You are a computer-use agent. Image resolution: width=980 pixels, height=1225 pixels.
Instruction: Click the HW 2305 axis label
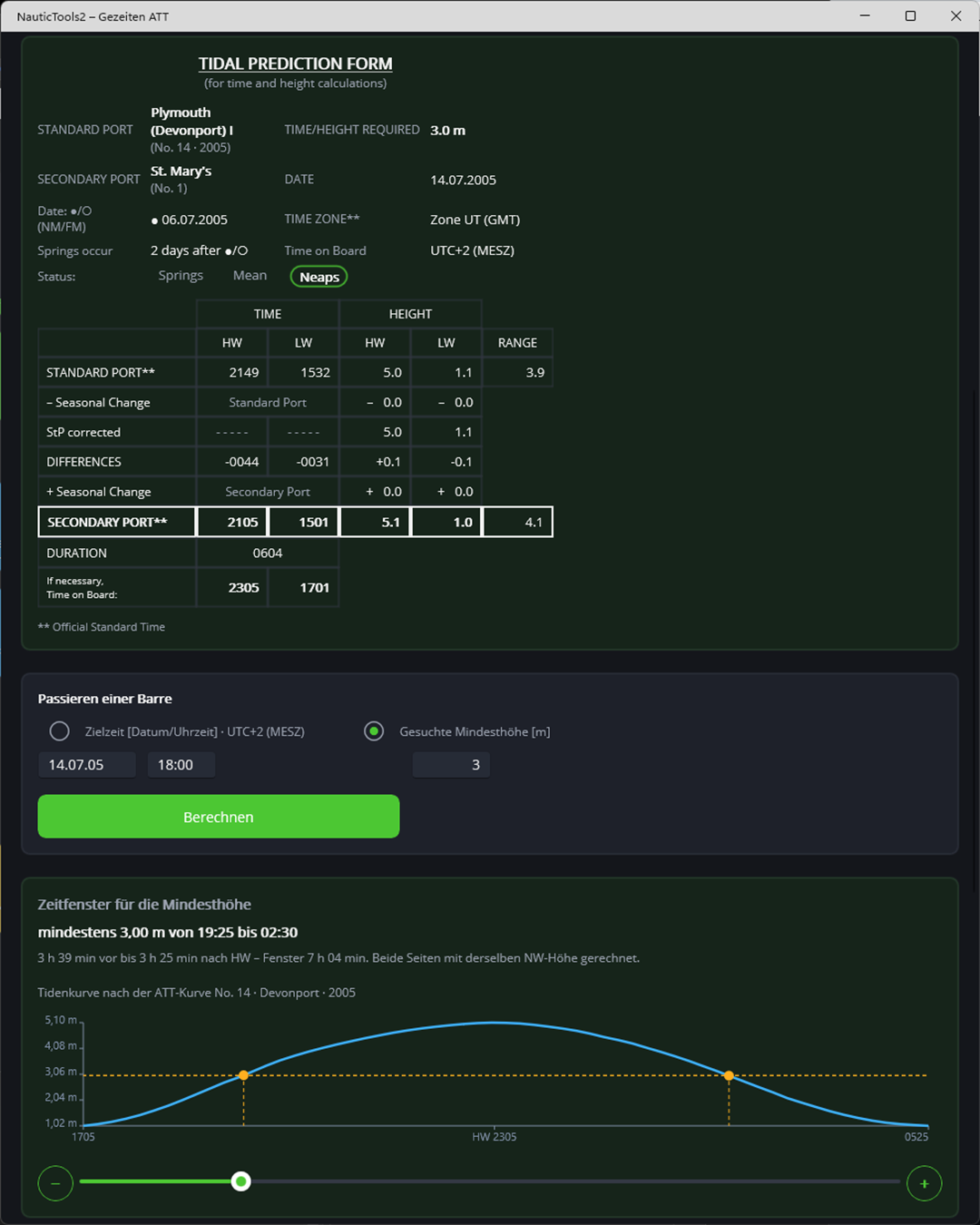click(x=495, y=1136)
